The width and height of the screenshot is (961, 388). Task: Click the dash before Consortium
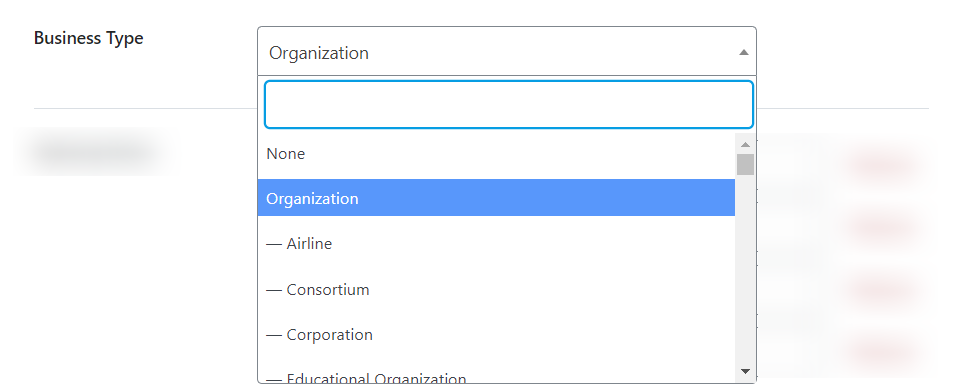coord(274,289)
